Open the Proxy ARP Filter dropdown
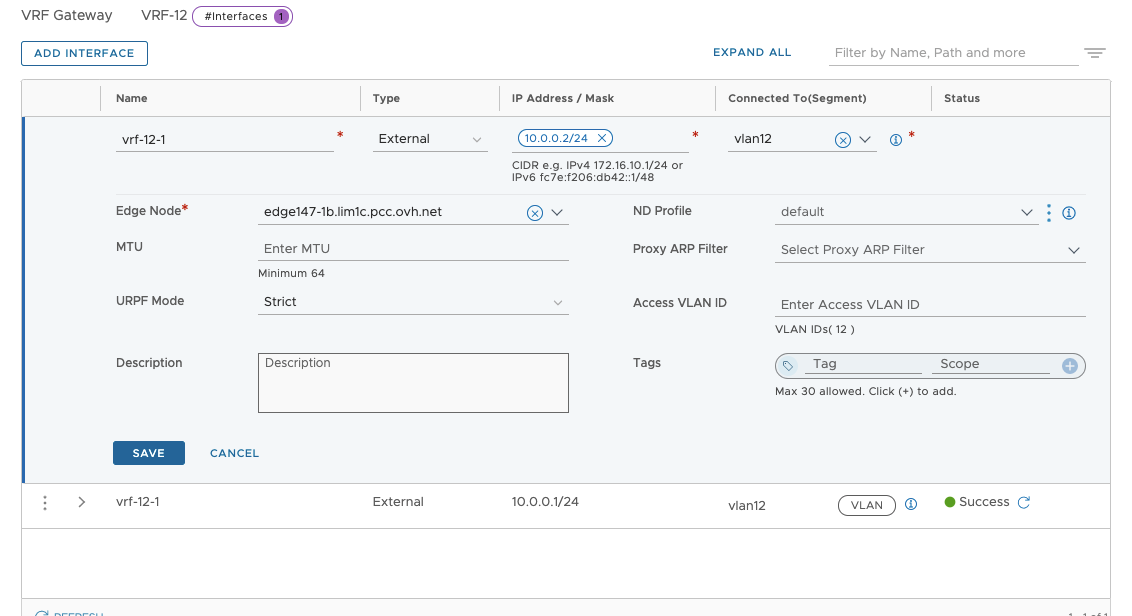Screen dimensions: 1132x616 [x=930, y=250]
